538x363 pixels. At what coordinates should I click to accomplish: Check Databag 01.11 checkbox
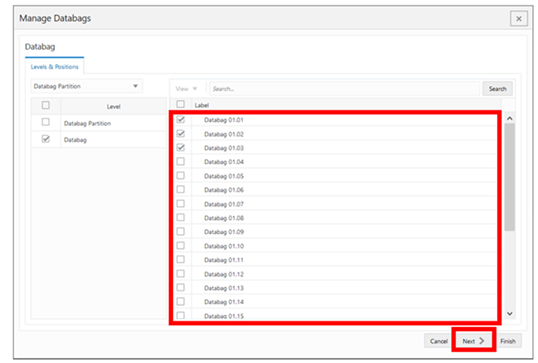[x=180, y=259]
